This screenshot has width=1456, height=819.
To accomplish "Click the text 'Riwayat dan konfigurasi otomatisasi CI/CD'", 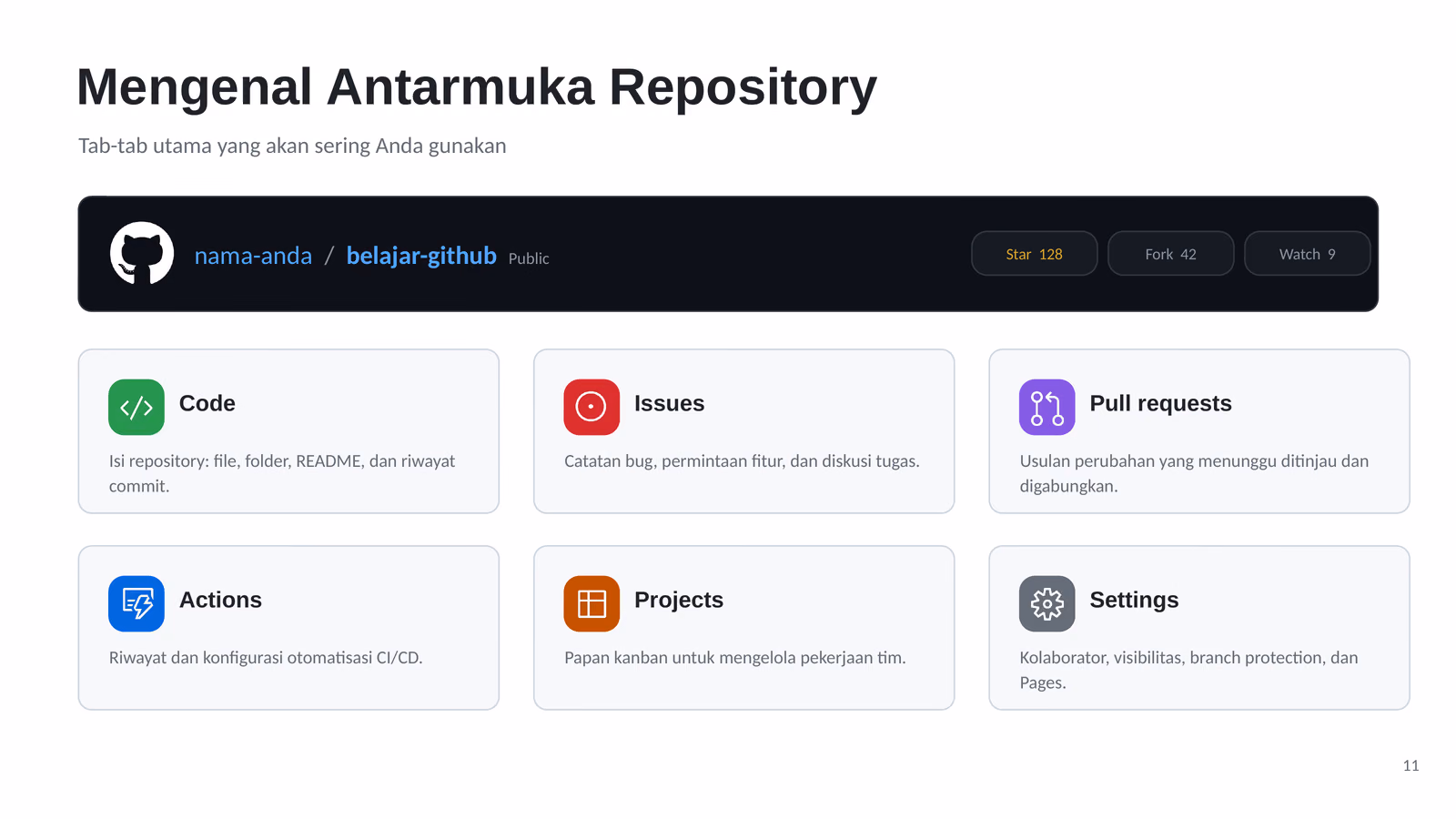I will click(x=266, y=658).
